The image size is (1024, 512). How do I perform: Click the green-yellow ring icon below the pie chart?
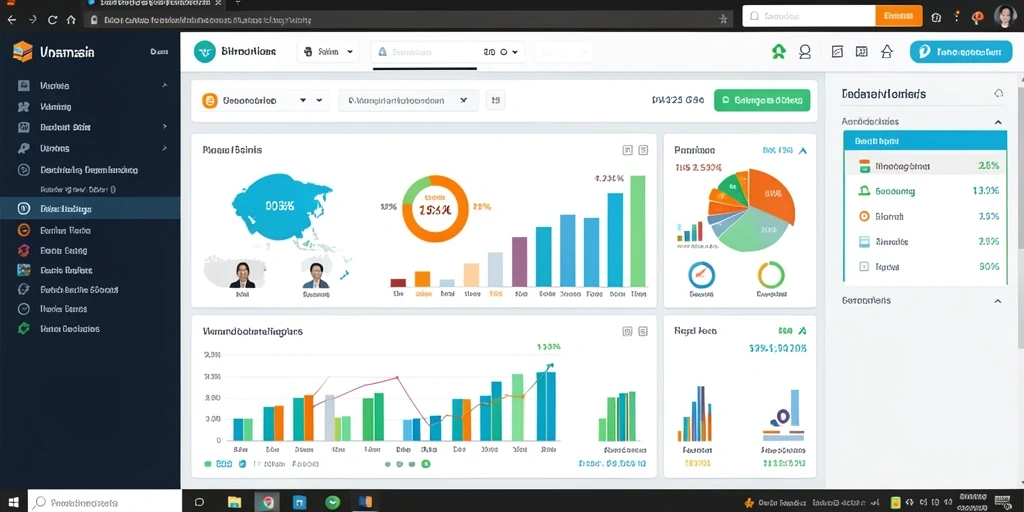[x=771, y=275]
